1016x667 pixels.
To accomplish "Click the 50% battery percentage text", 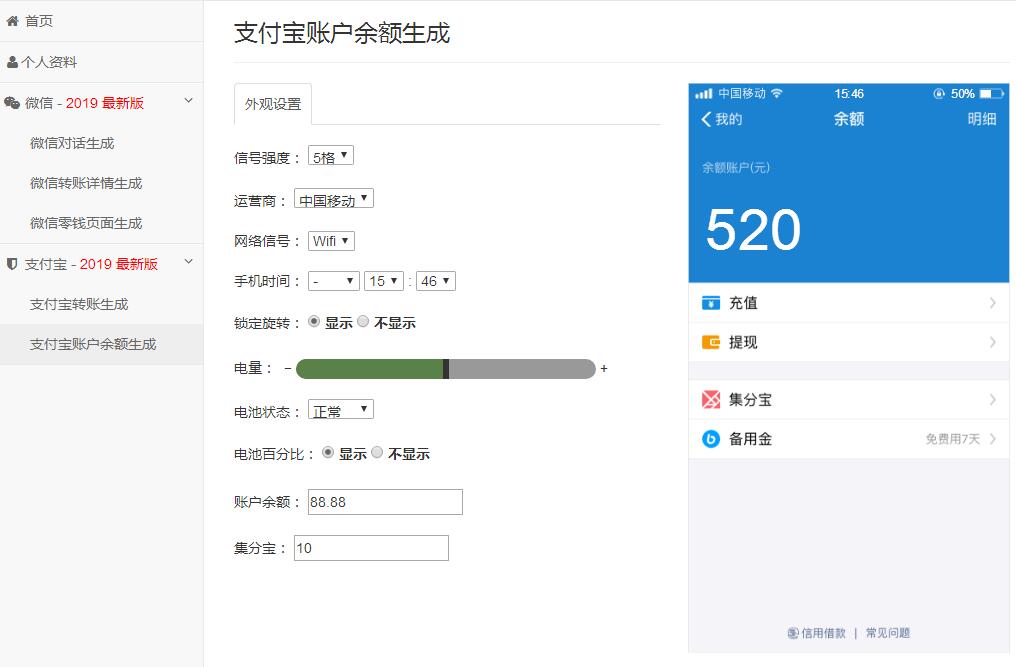I will [962, 94].
